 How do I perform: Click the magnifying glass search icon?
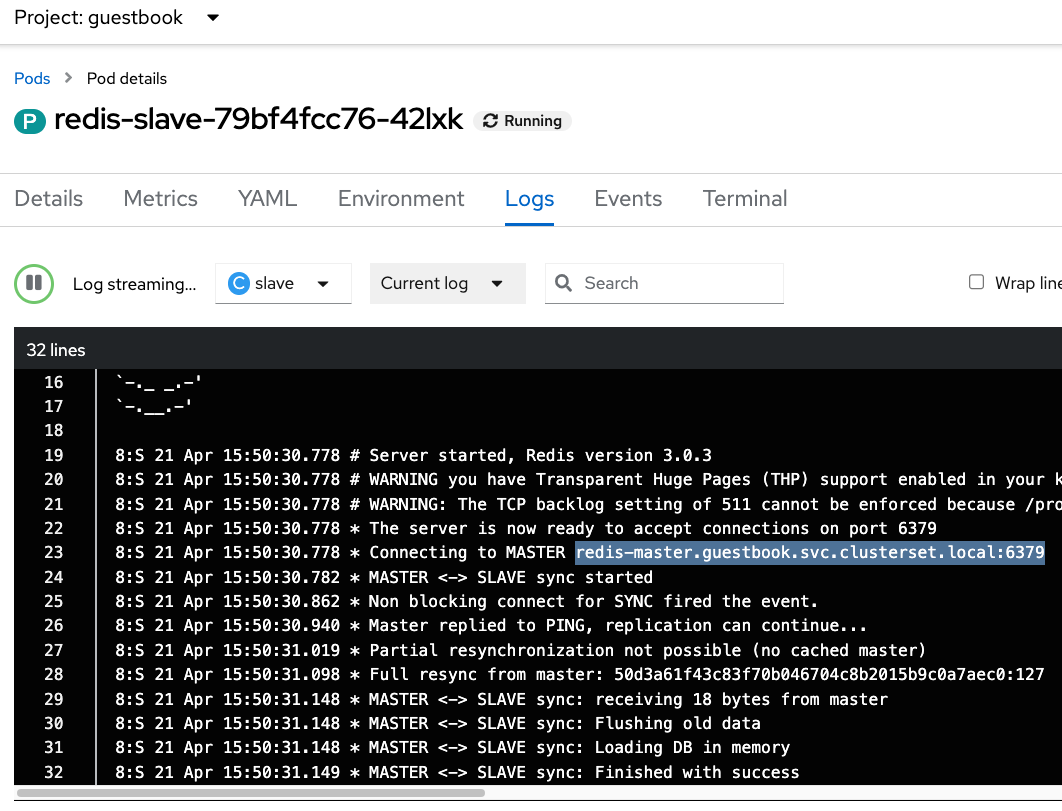tap(564, 283)
